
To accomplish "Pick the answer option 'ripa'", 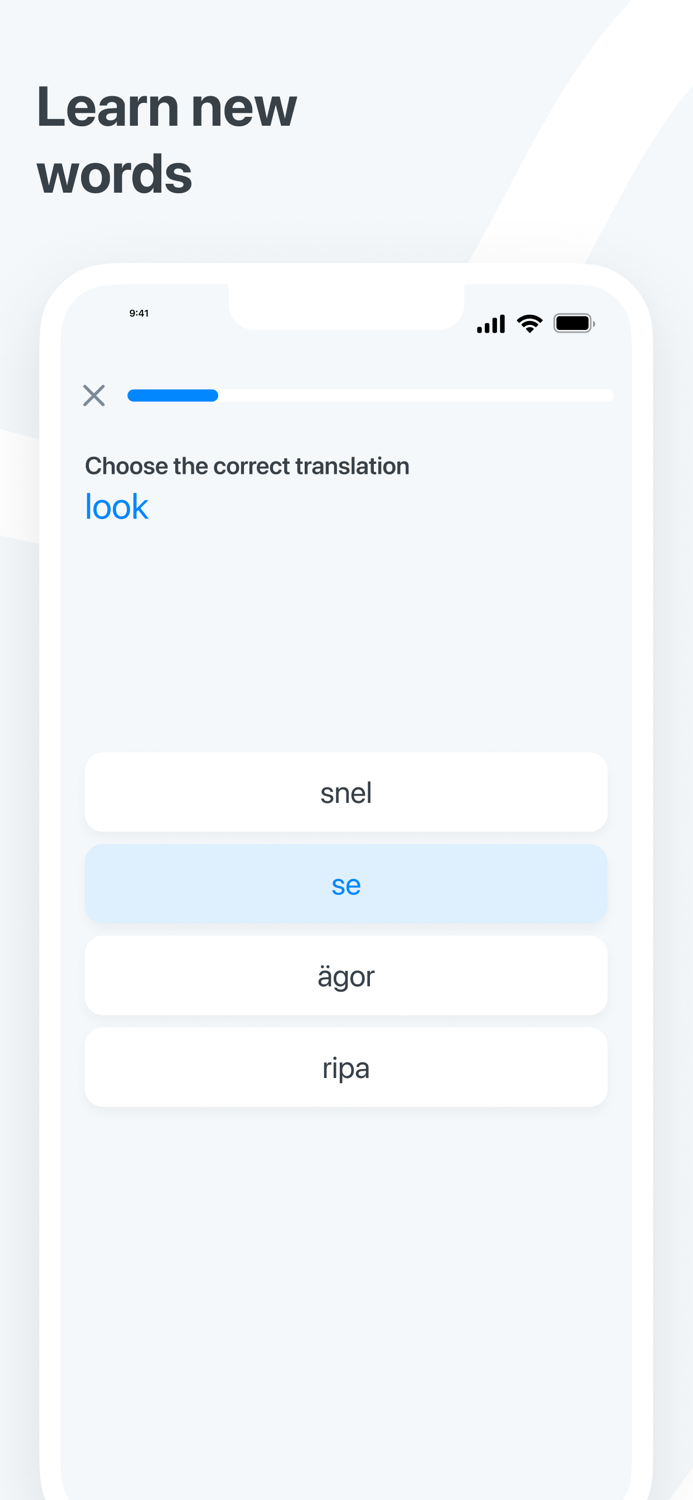I will coord(346,1067).
